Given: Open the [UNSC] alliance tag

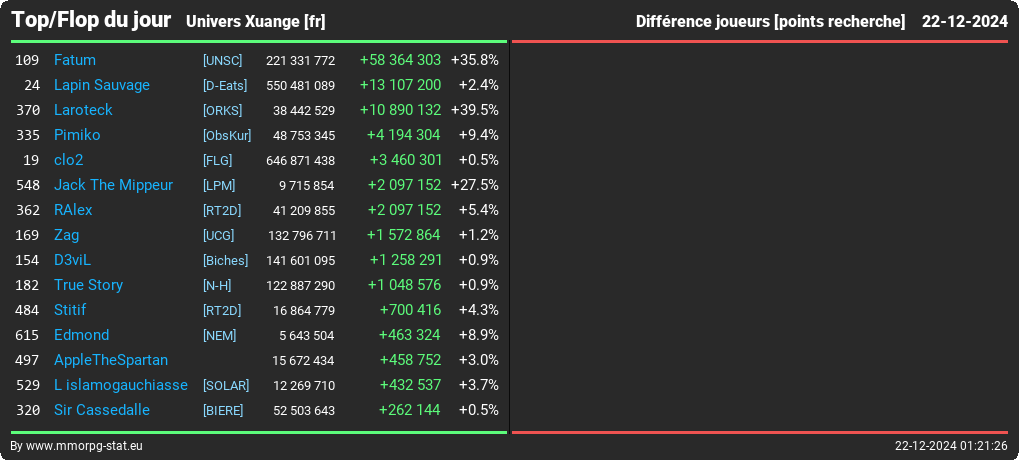Looking at the screenshot, I should point(222,60).
